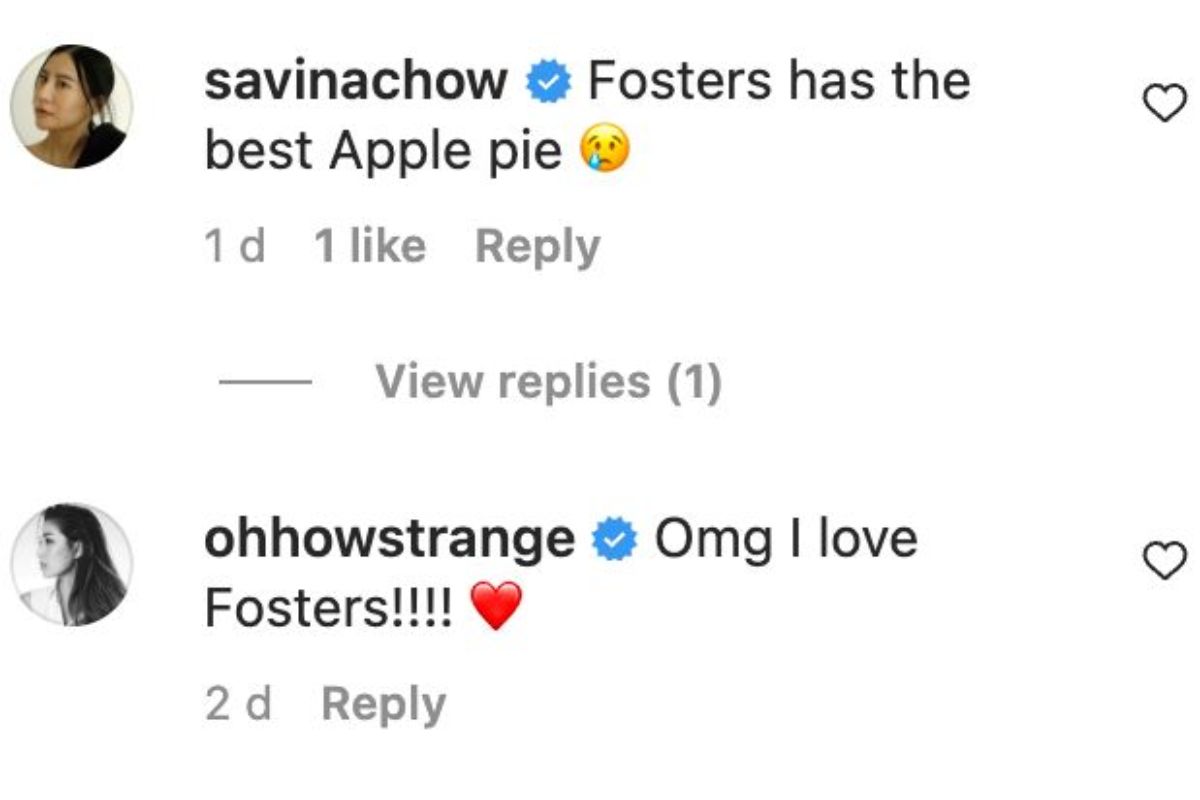Click the line beside View replies
Viewport: 1200px width, 800px height.
point(265,383)
